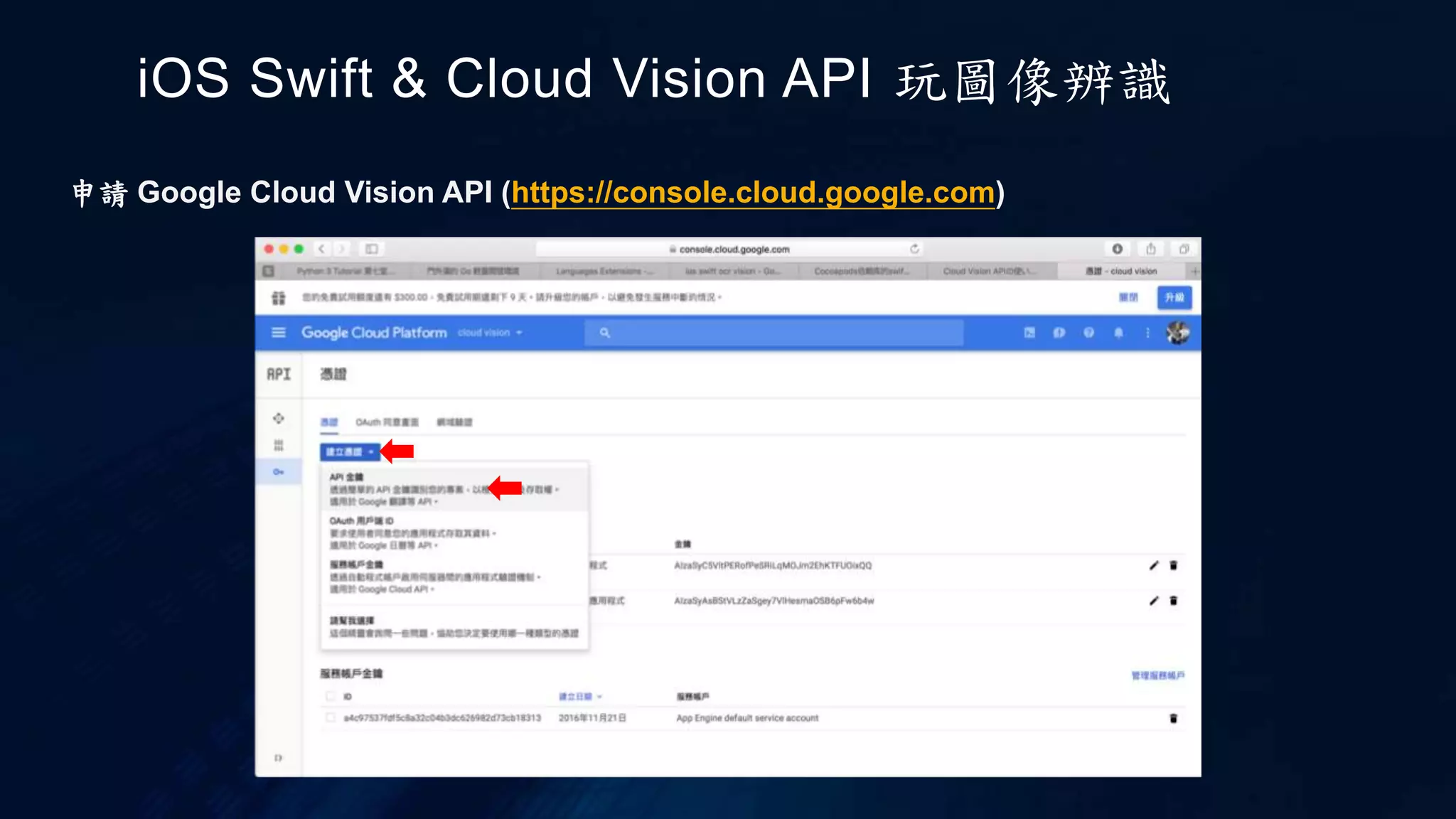
Task: Click the API section logo in sidebar
Action: [279, 374]
